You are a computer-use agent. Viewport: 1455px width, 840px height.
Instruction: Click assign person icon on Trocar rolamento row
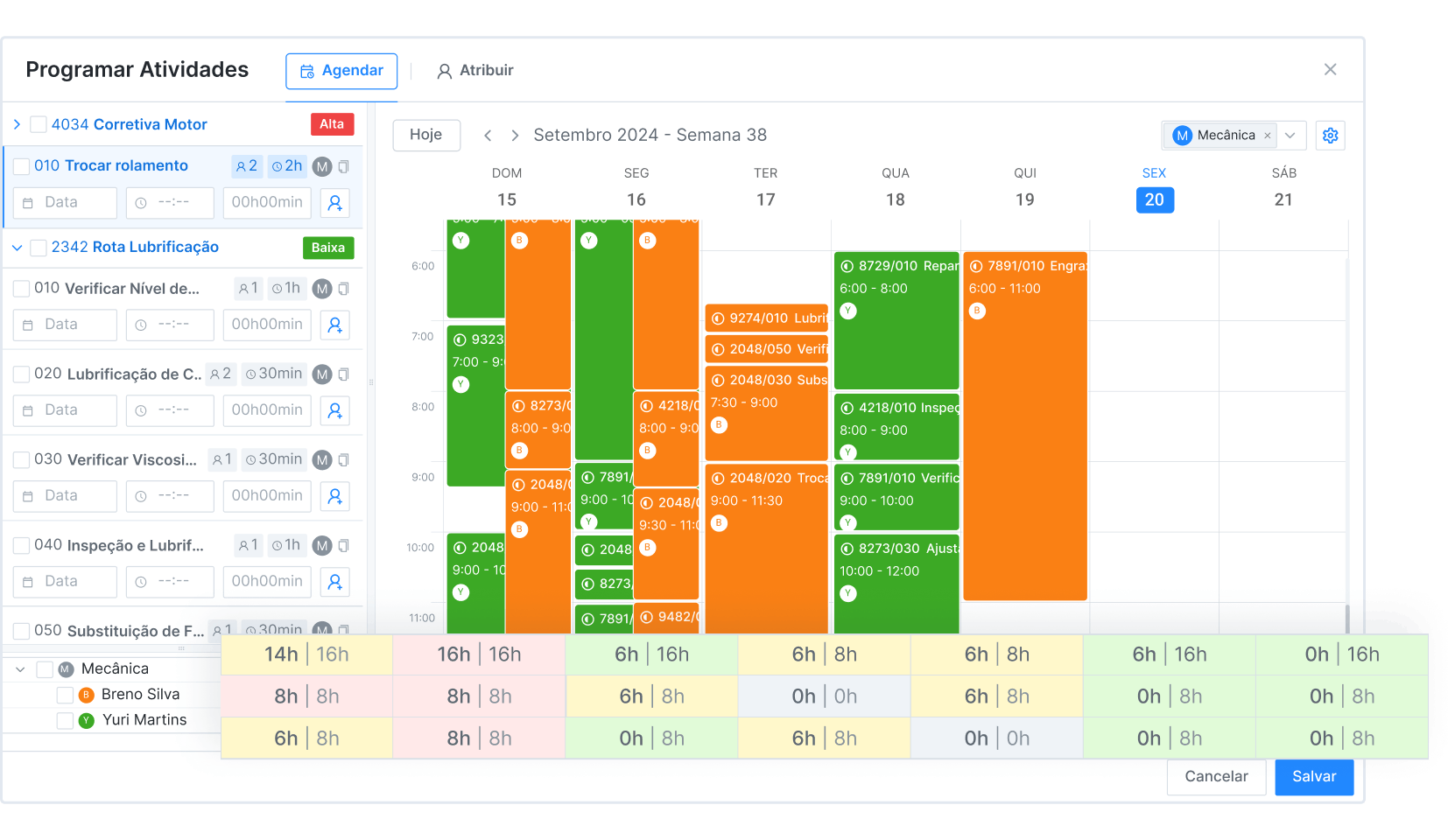334,202
